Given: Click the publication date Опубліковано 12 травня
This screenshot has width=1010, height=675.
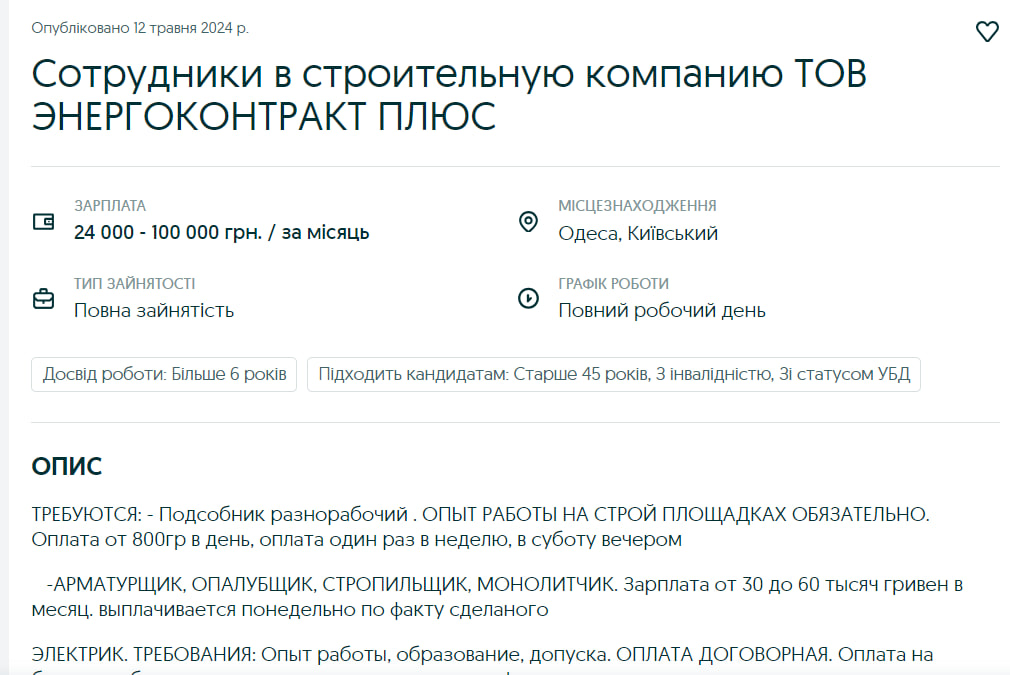Looking at the screenshot, I should [x=139, y=29].
